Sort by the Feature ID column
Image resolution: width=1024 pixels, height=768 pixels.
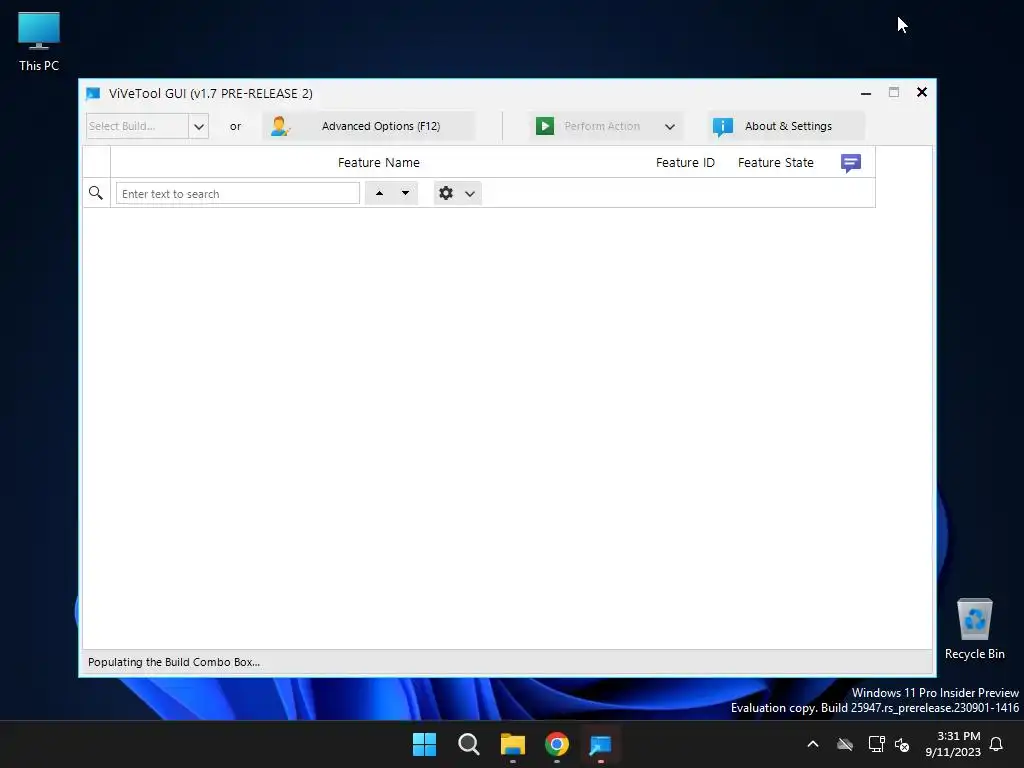point(685,163)
